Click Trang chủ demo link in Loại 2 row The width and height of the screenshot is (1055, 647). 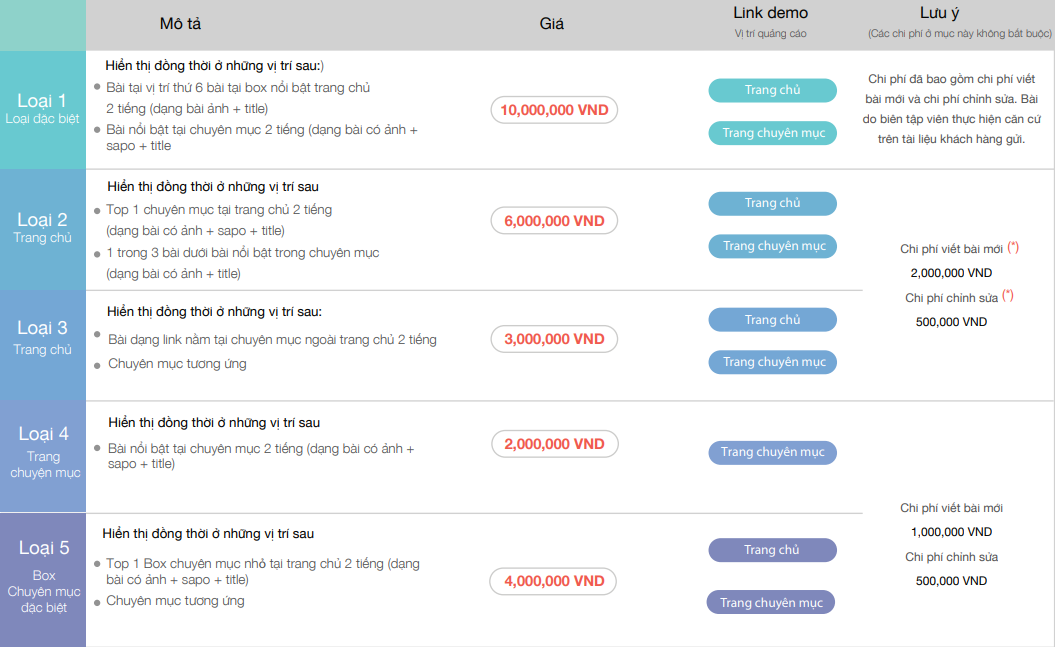tap(772, 203)
